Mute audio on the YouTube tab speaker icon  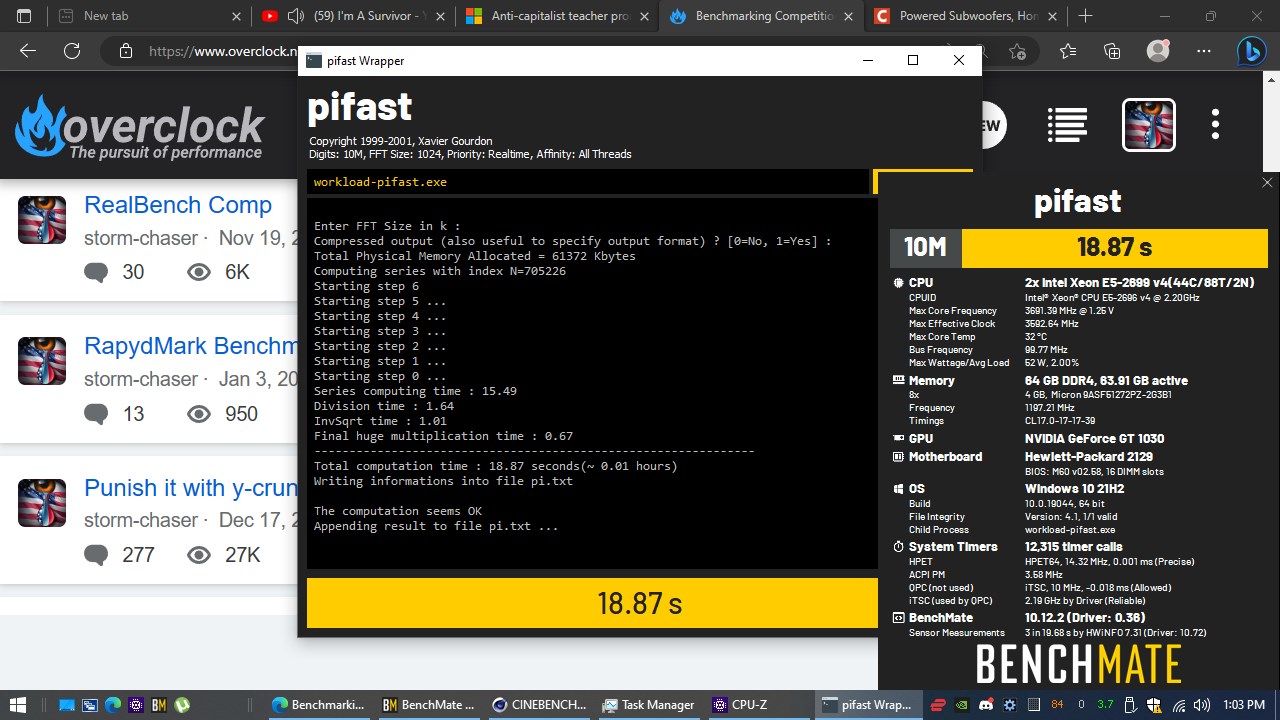(296, 16)
